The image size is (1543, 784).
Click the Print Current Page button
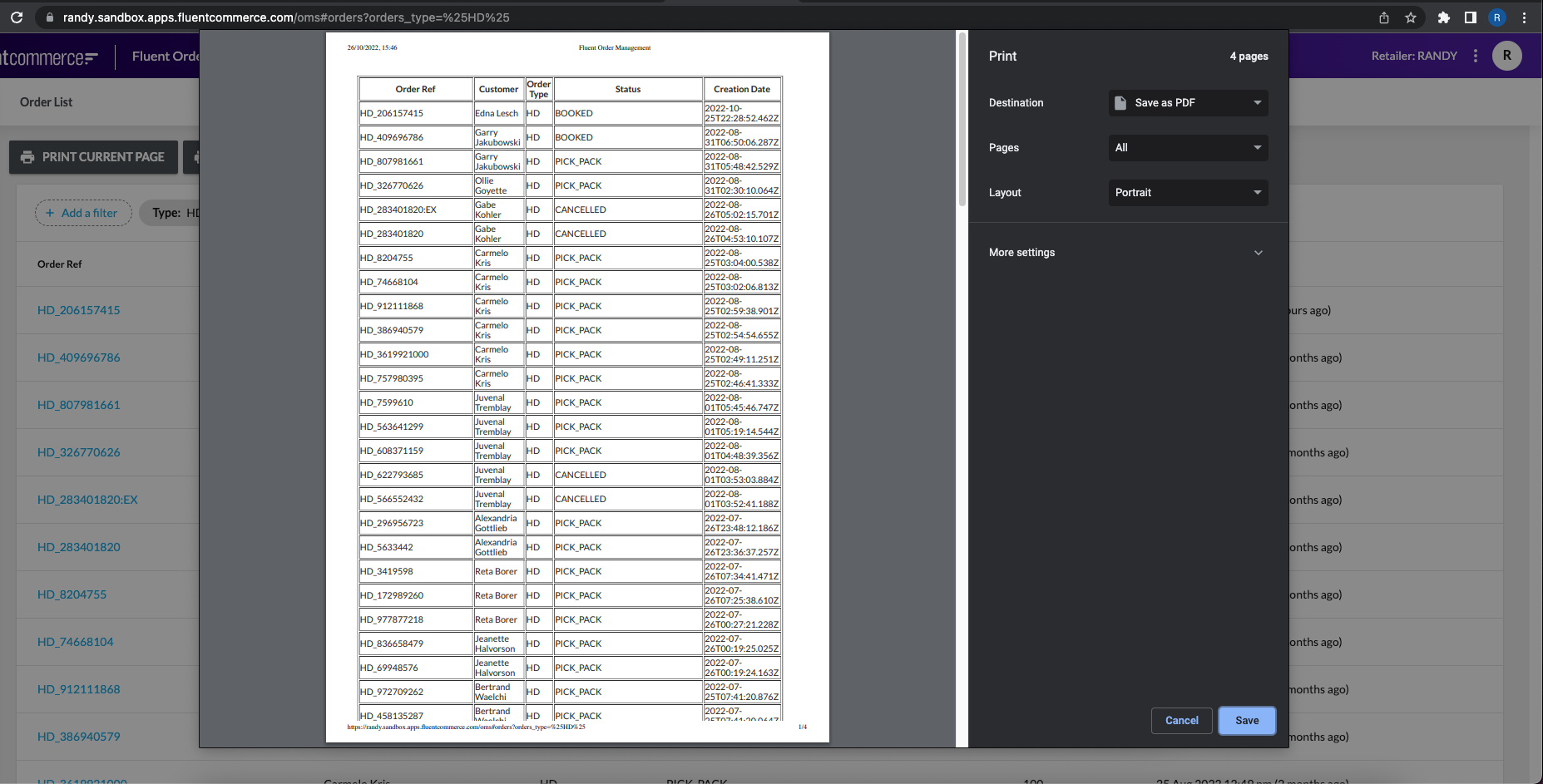coord(93,157)
